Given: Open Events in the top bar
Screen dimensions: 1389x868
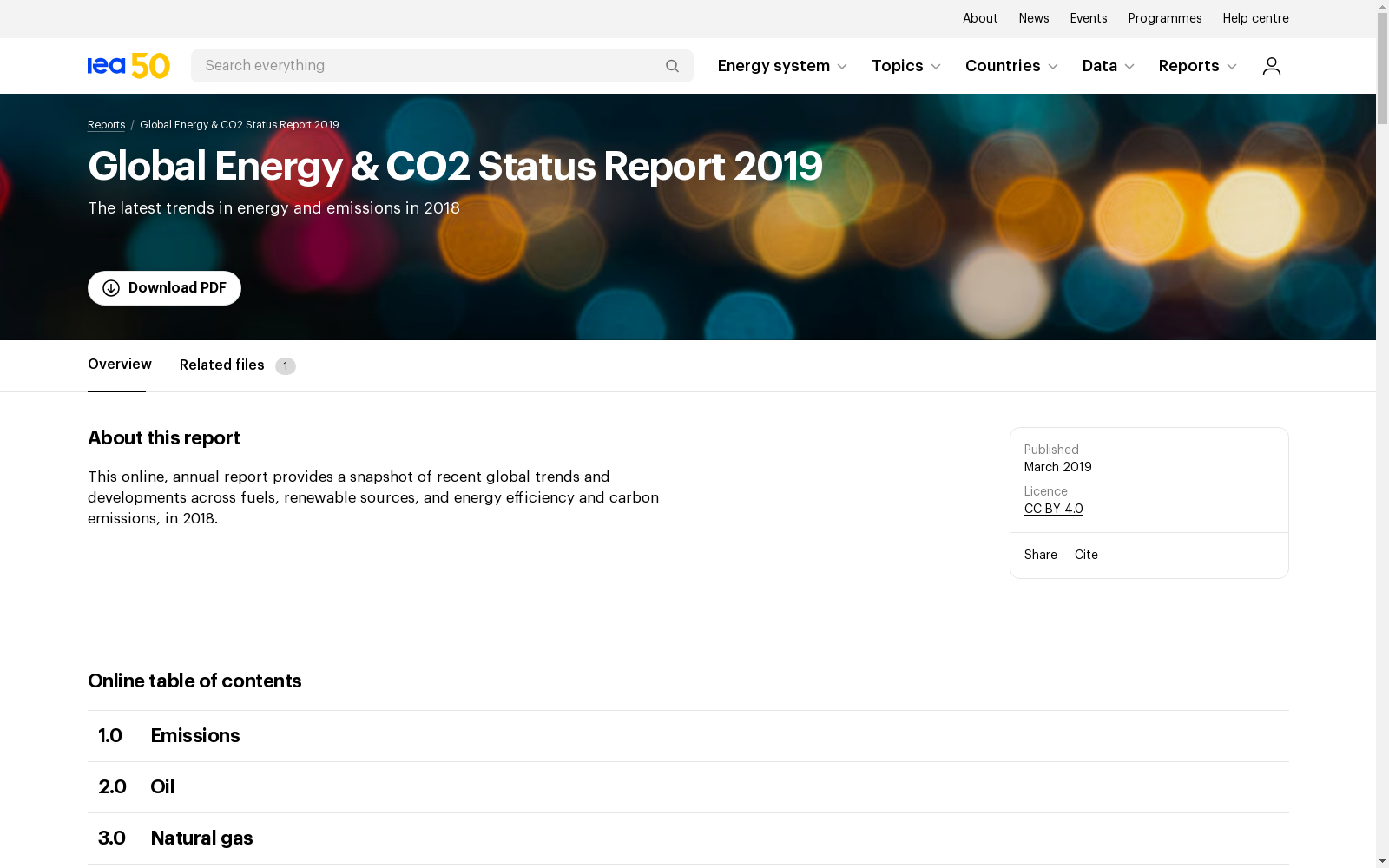Looking at the screenshot, I should pyautogui.click(x=1089, y=18).
